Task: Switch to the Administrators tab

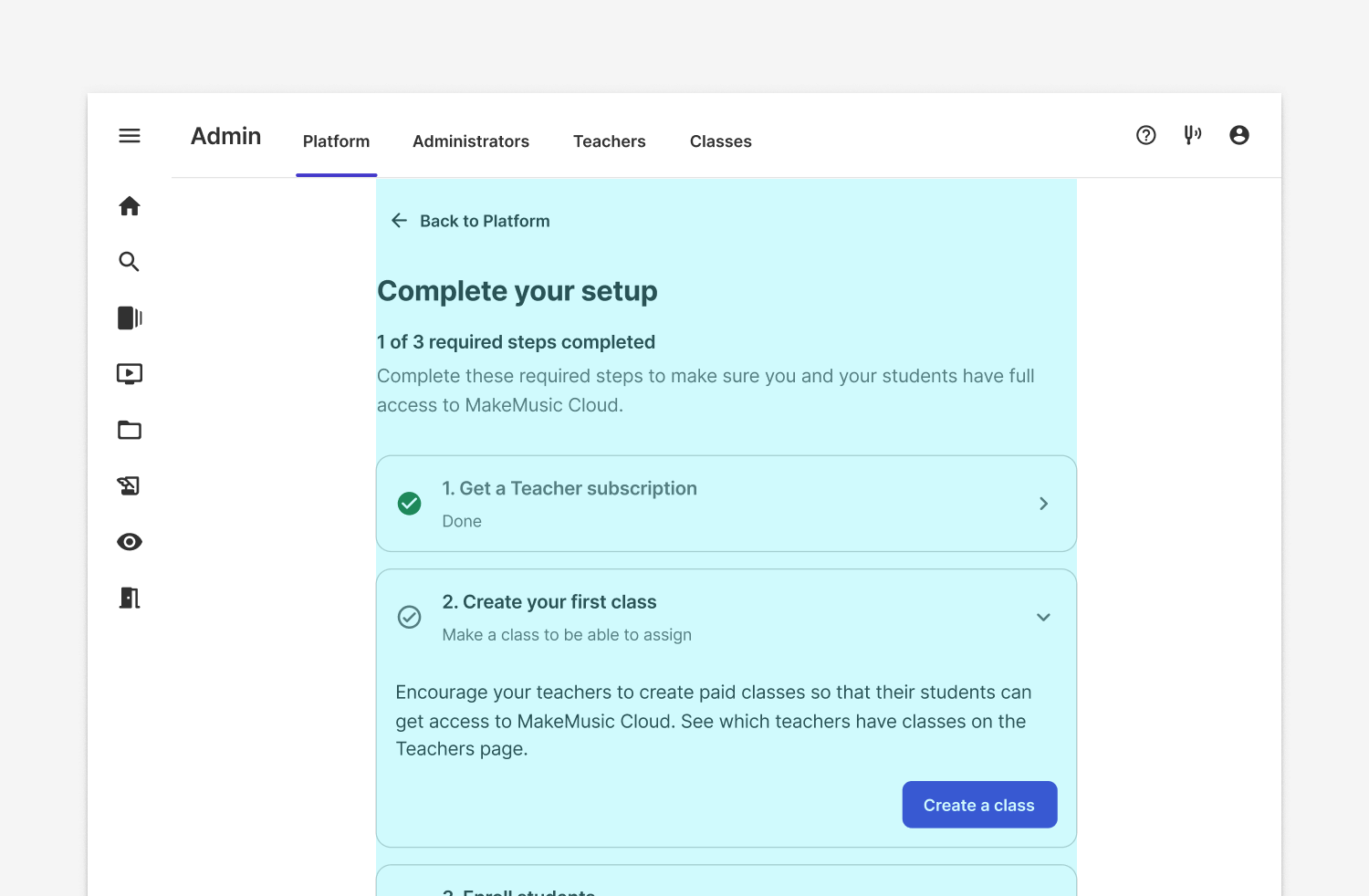Action: [x=471, y=141]
